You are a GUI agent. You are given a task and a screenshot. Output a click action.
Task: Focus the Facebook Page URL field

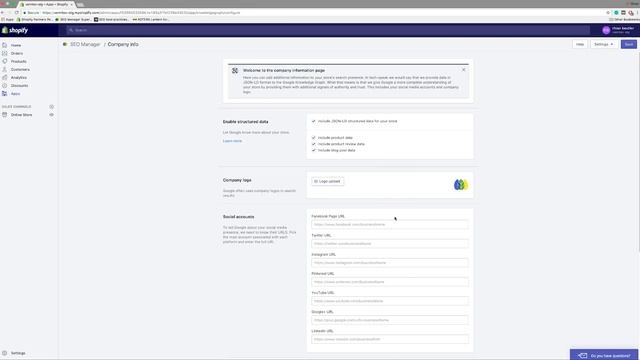(x=390, y=224)
